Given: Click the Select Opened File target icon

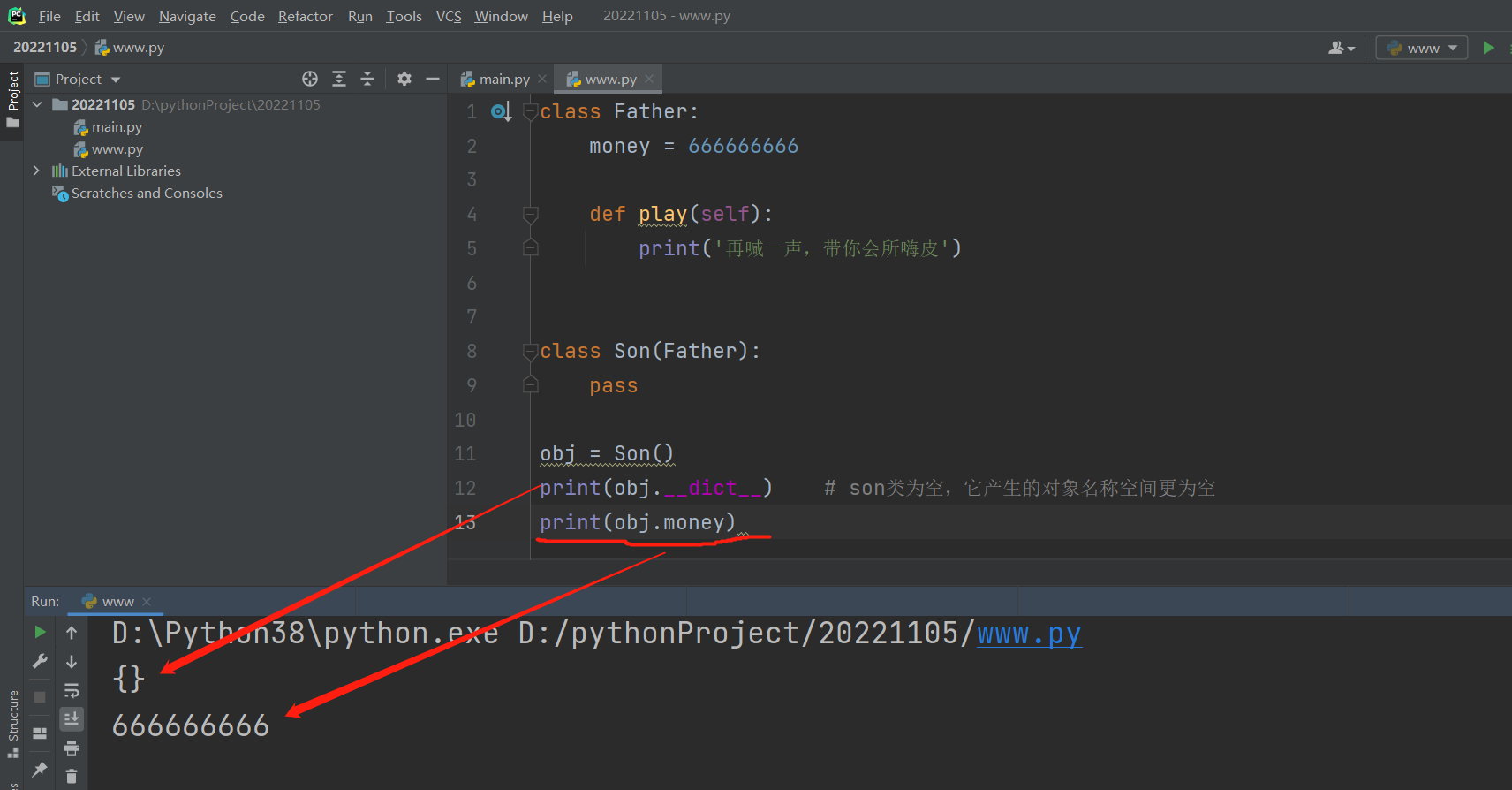Looking at the screenshot, I should [310, 79].
